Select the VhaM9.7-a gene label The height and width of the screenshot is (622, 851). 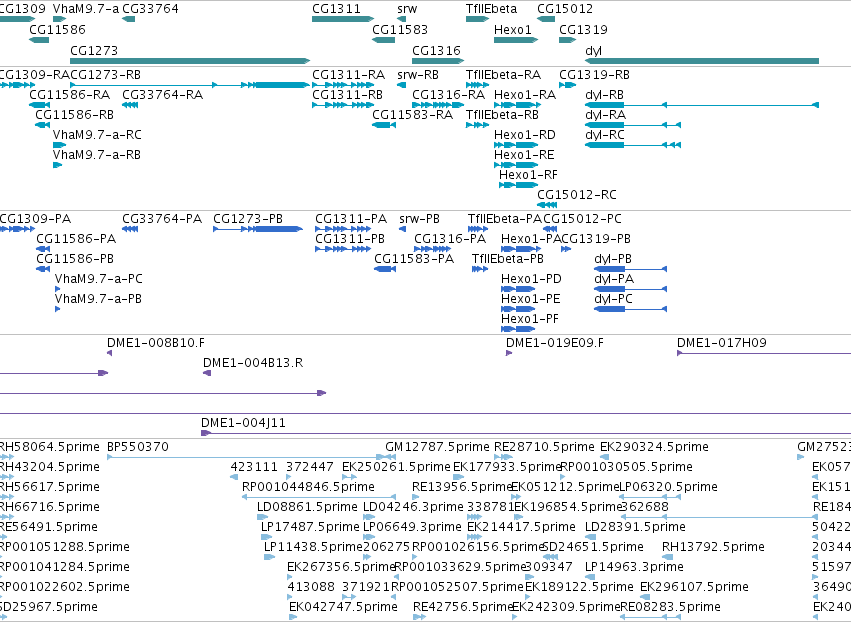tap(86, 9)
